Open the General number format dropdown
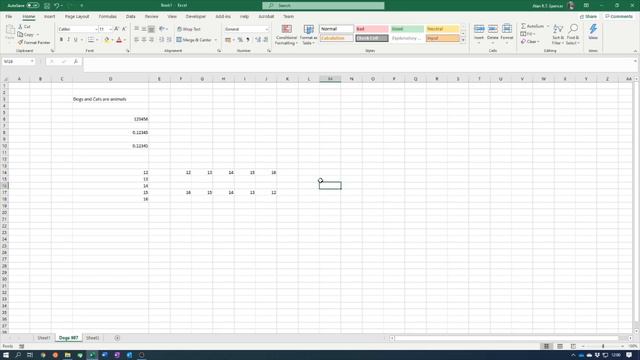640x360 pixels. click(267, 29)
